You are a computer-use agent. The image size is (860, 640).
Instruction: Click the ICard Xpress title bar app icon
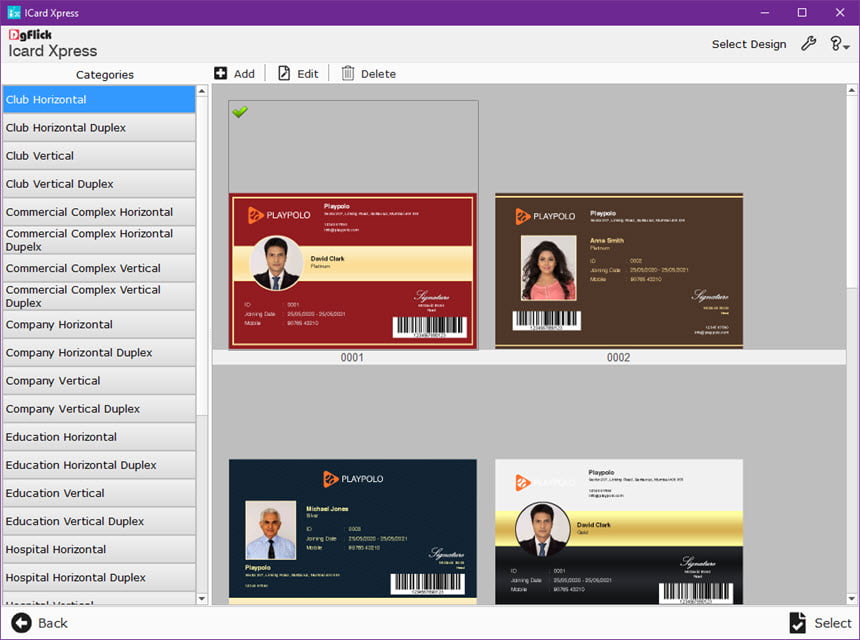click(14, 13)
